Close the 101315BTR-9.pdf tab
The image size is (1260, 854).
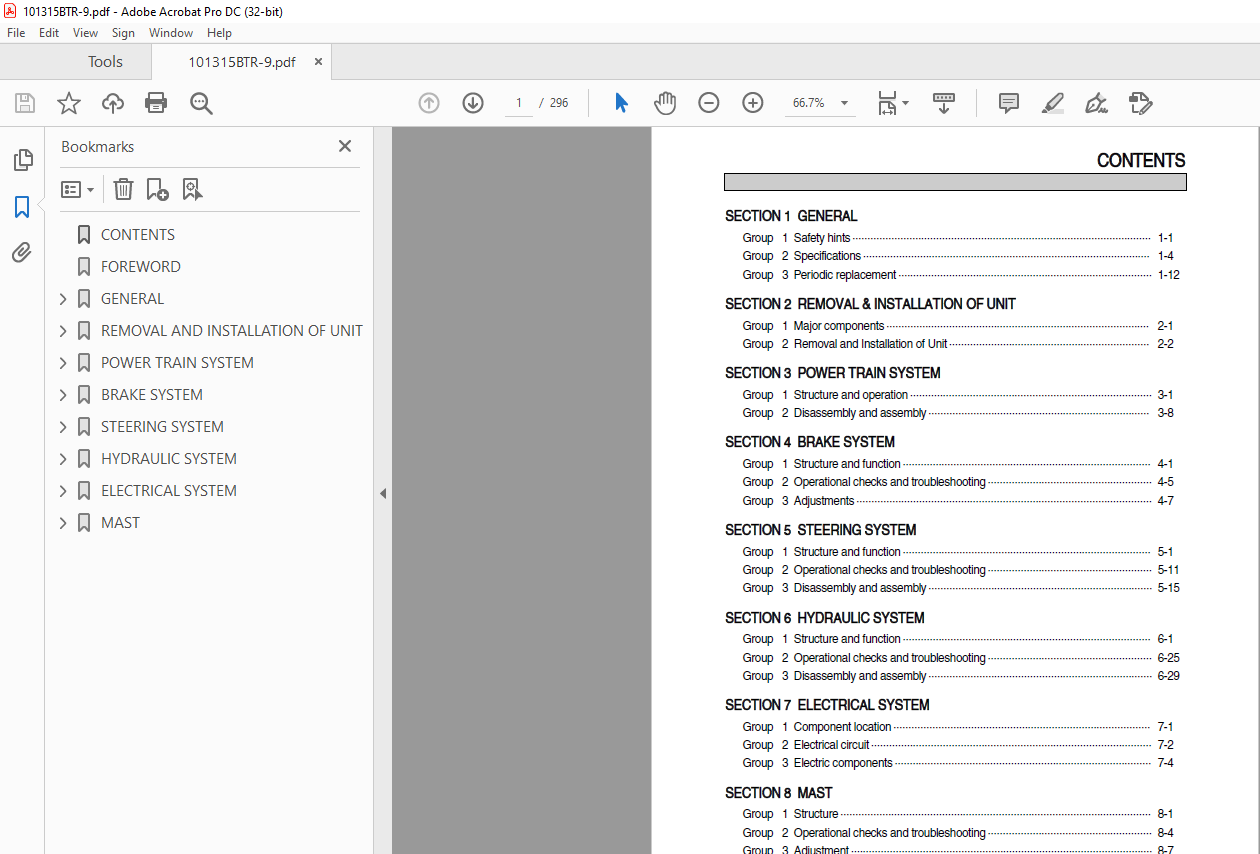(318, 62)
